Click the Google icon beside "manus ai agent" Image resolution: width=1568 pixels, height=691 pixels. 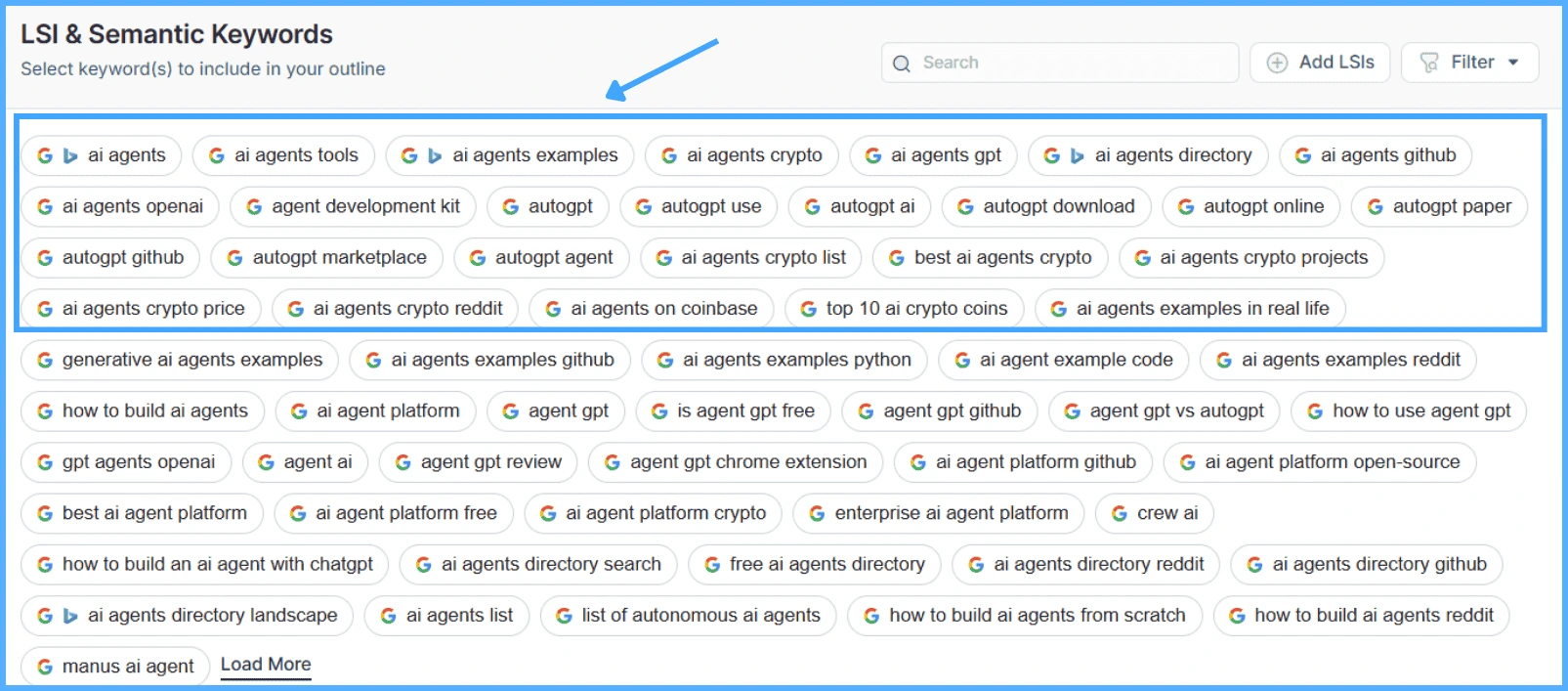coord(45,666)
